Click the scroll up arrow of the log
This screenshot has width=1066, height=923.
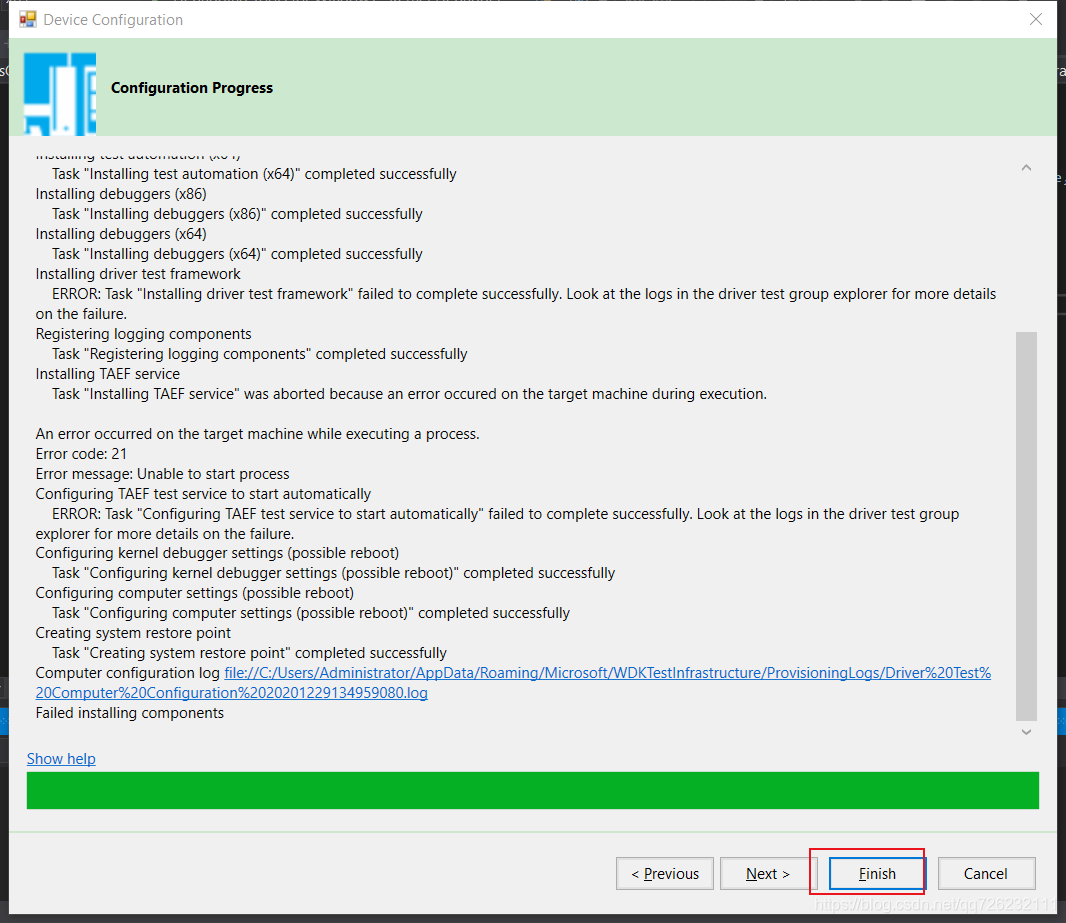tap(1026, 167)
